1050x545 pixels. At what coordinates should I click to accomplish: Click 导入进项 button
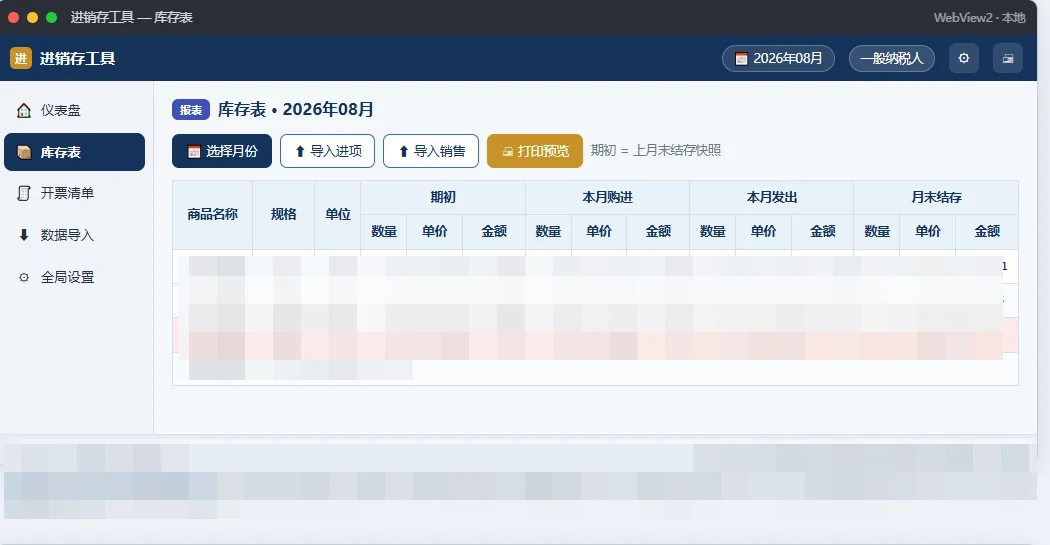tap(327, 151)
